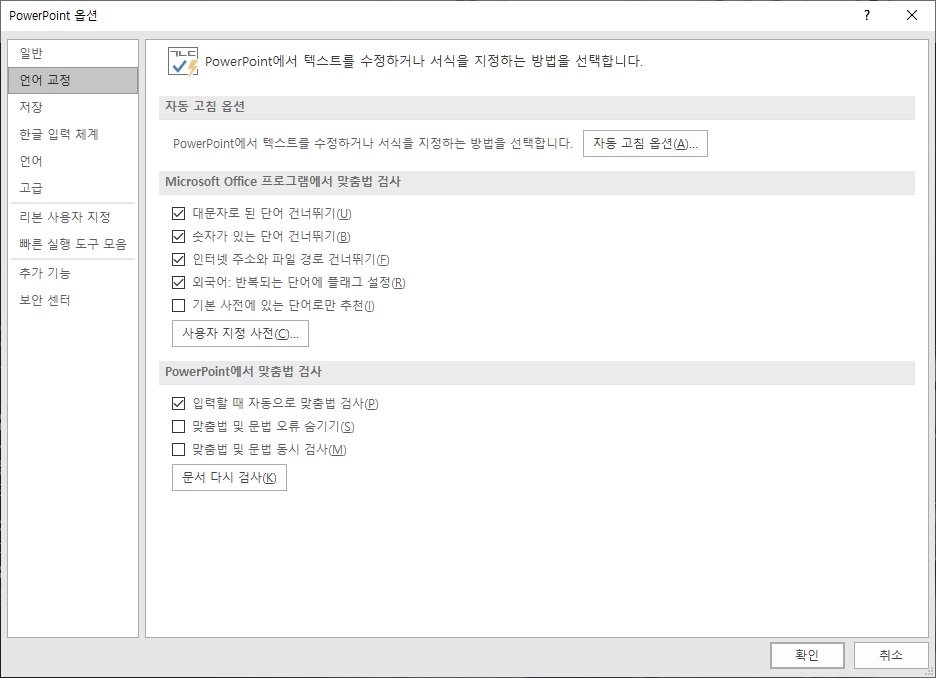The image size is (936, 678).
Task: Open the 언어 options category
Action: pos(73,161)
